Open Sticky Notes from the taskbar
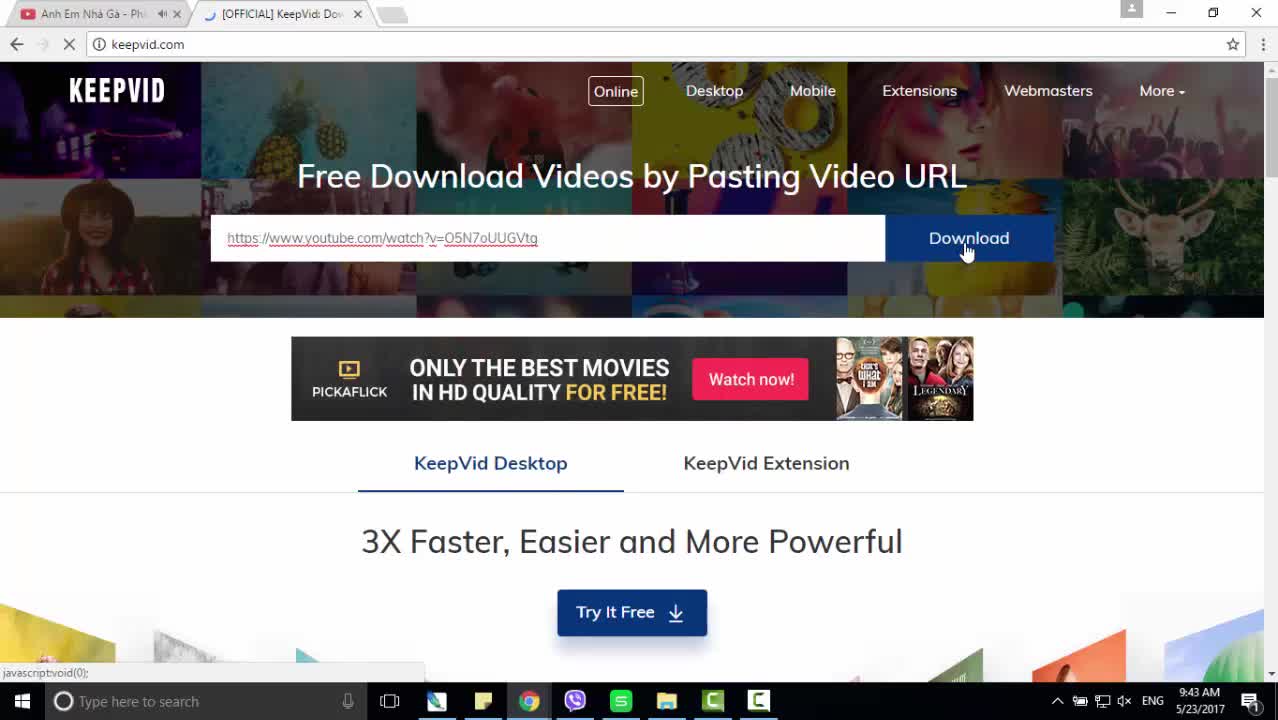Viewport: 1278px width, 720px height. (x=483, y=701)
